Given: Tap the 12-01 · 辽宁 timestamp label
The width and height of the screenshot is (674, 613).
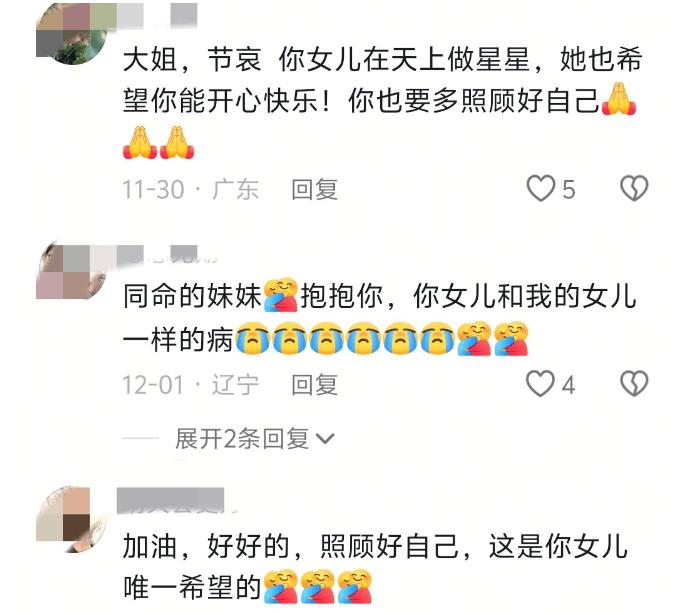Looking at the screenshot, I should coord(191,384).
